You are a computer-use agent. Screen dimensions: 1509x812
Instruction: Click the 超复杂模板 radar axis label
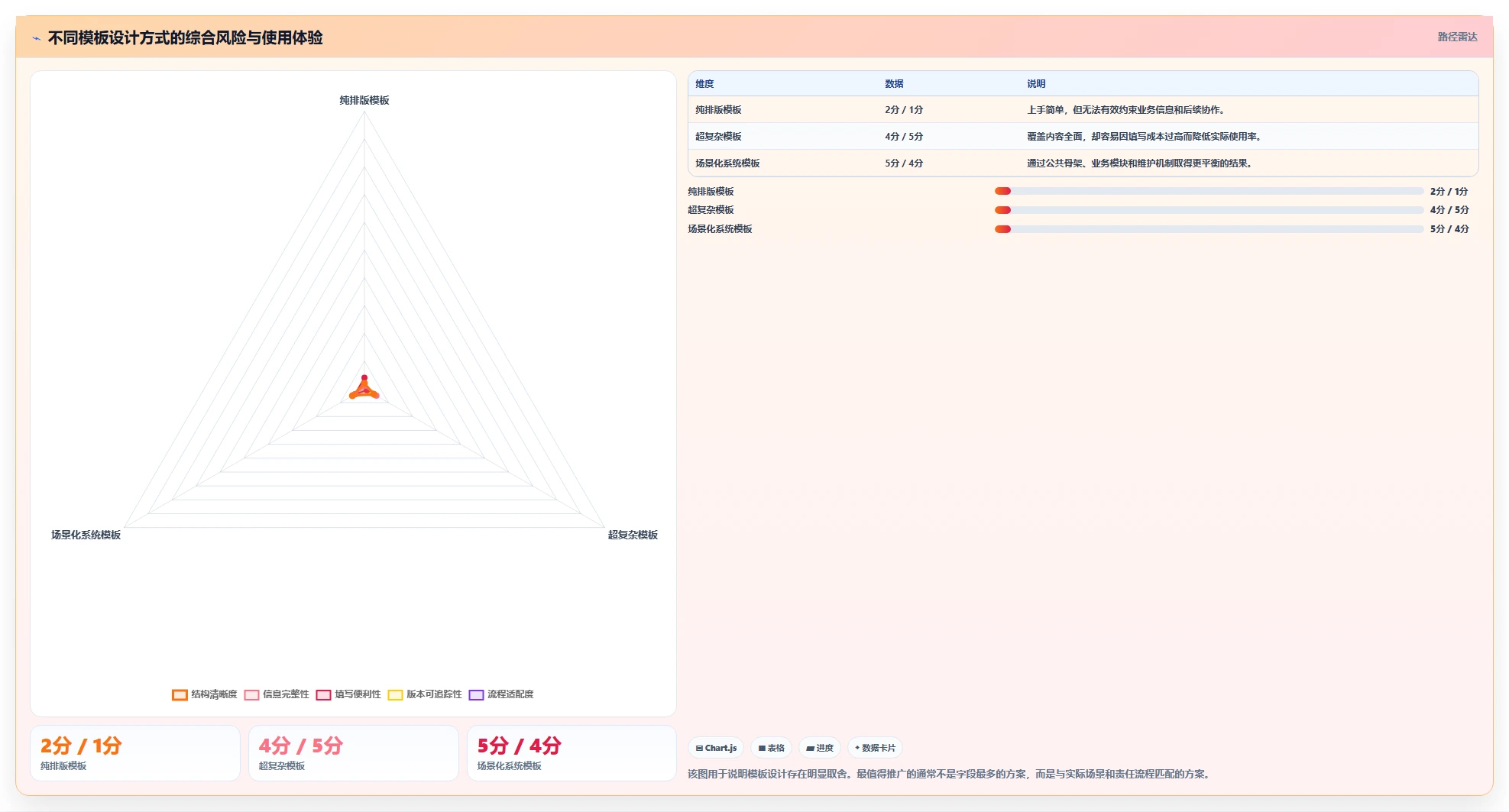pyautogui.click(x=633, y=535)
